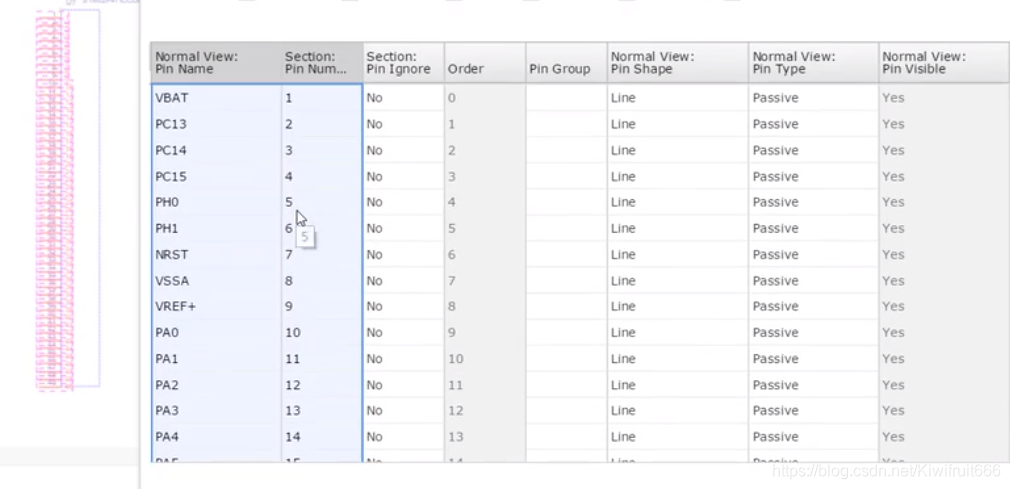This screenshot has height=489, width=1010.
Task: Select the VBAT pin name cell
Action: coord(215,98)
